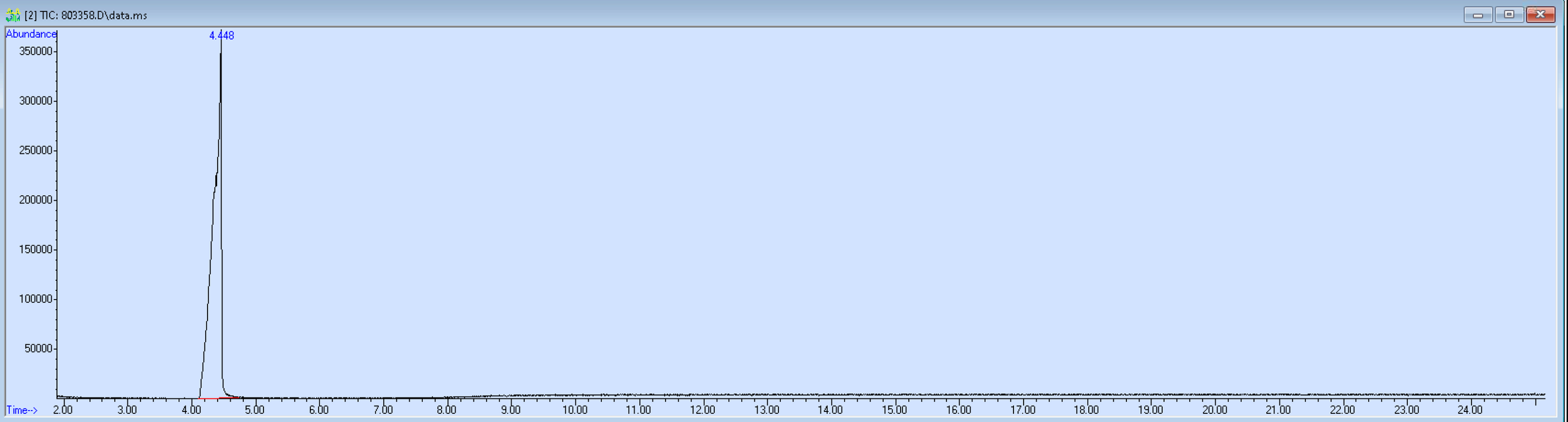Close the TIC data.ms window
The height and width of the screenshot is (422, 1568).
[1540, 14]
